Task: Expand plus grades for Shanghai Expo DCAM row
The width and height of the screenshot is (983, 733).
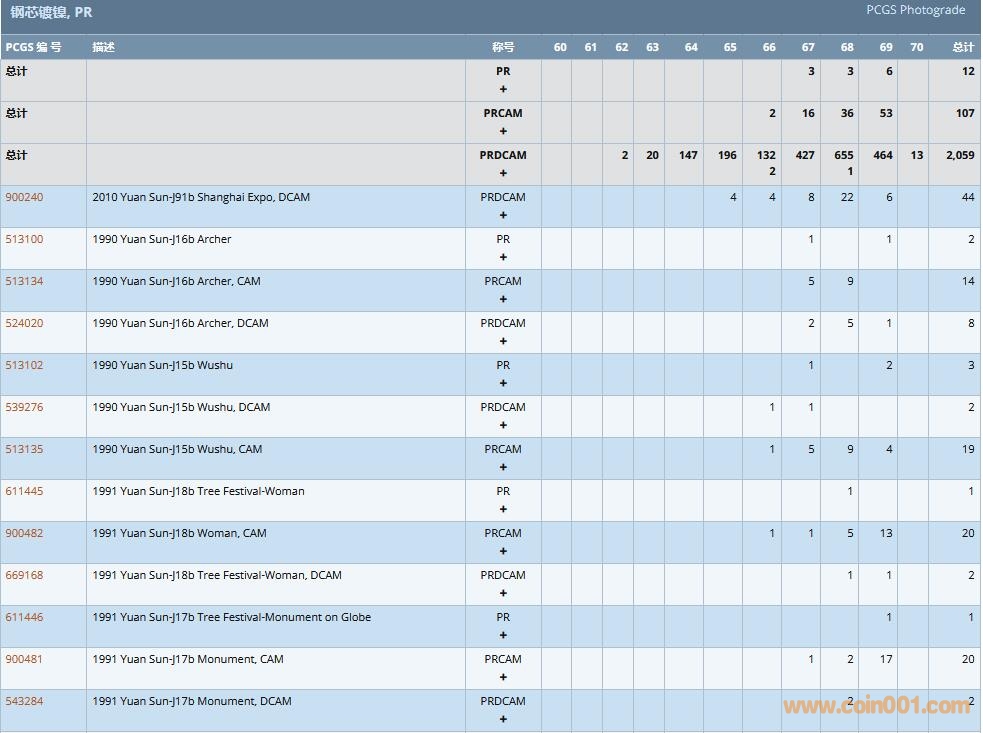Action: point(503,215)
